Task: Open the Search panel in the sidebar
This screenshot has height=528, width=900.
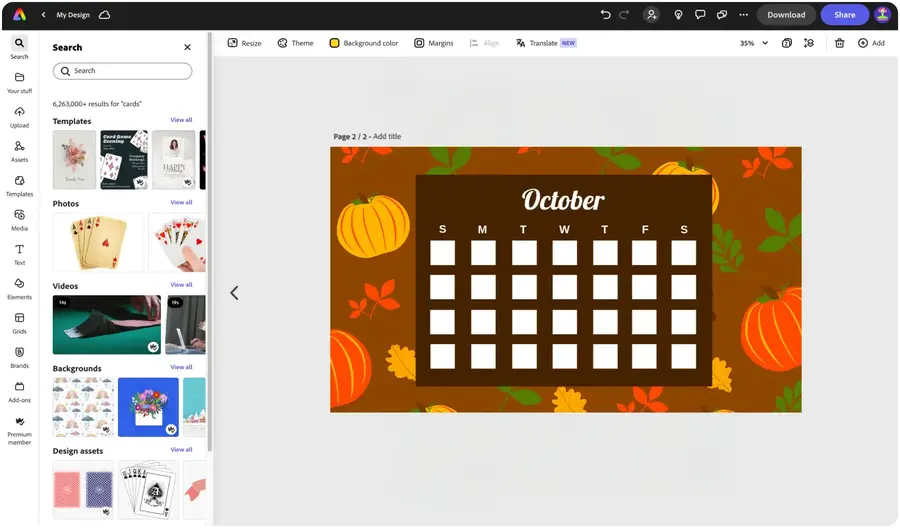Action: pyautogui.click(x=19, y=48)
